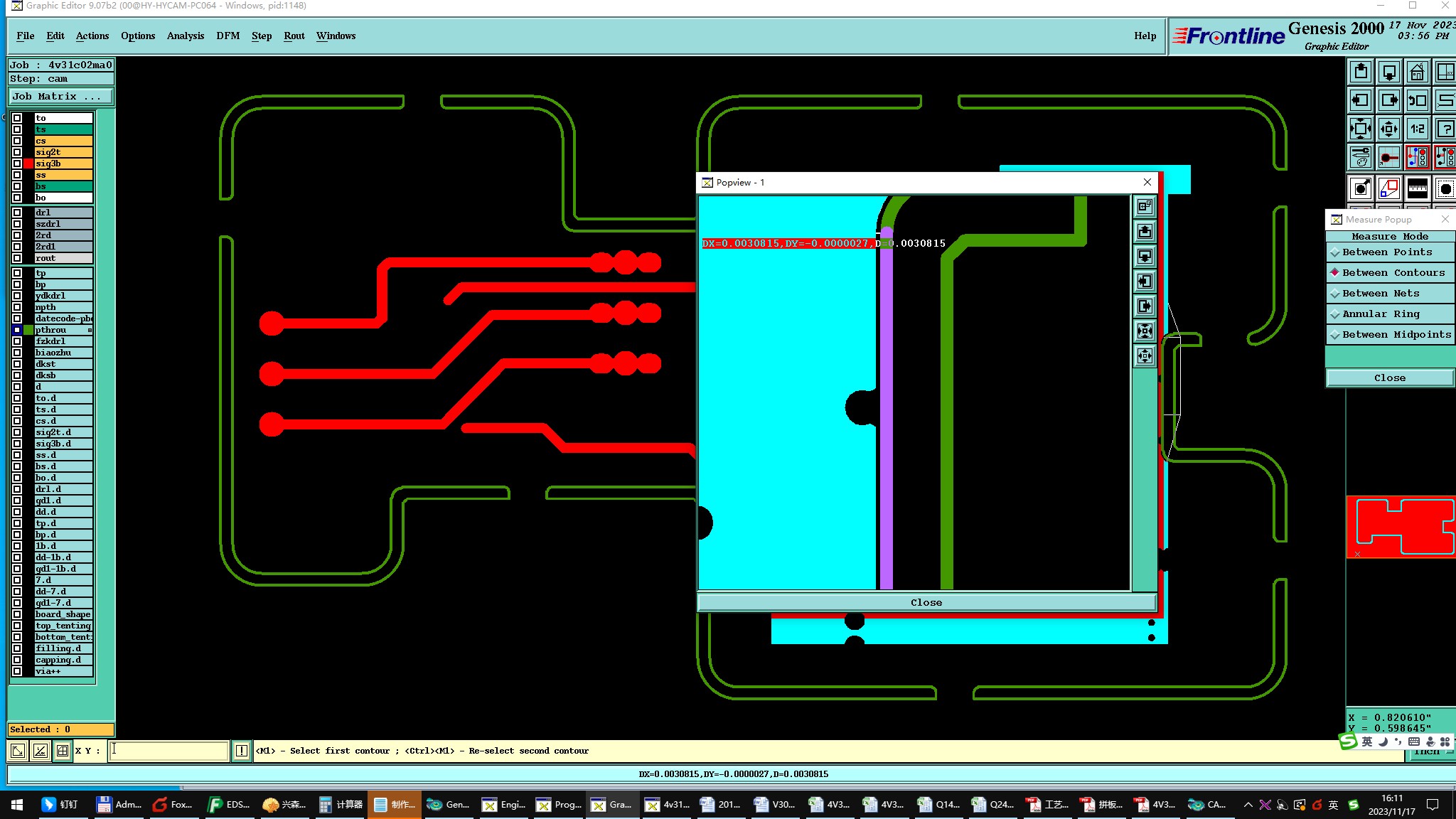Click the help question mark toolbar icon
The image size is (1456, 819).
point(1445,129)
